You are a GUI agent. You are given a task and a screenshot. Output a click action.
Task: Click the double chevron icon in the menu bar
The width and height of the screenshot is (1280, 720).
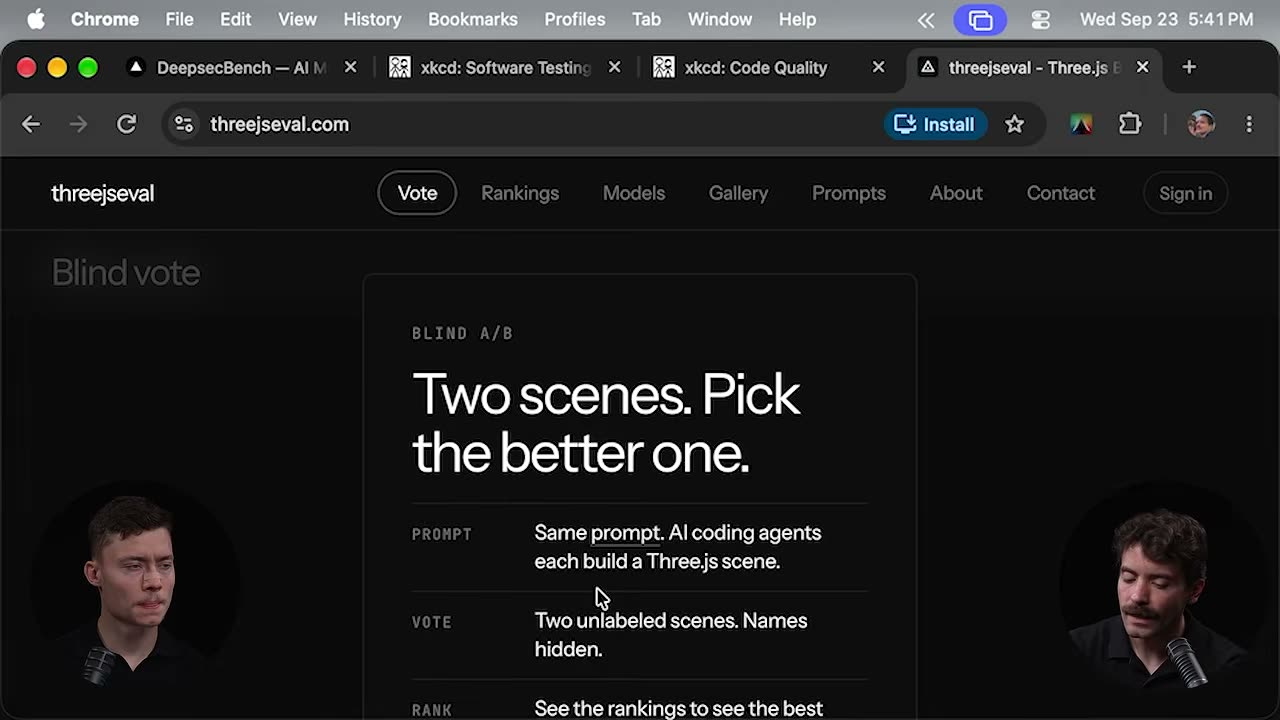coord(926,19)
